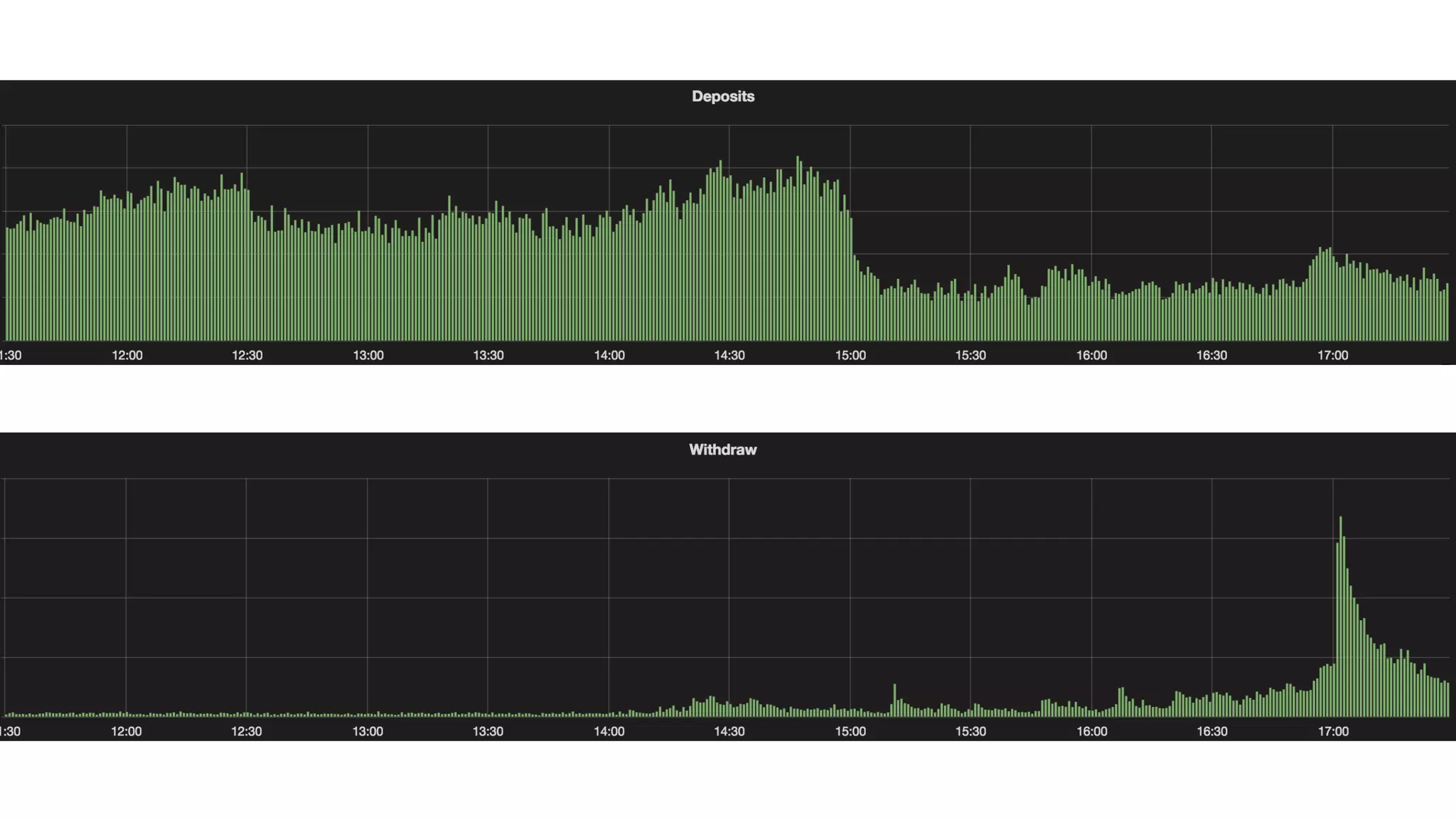Click 13:00 label on Withdraw axis

click(x=368, y=731)
